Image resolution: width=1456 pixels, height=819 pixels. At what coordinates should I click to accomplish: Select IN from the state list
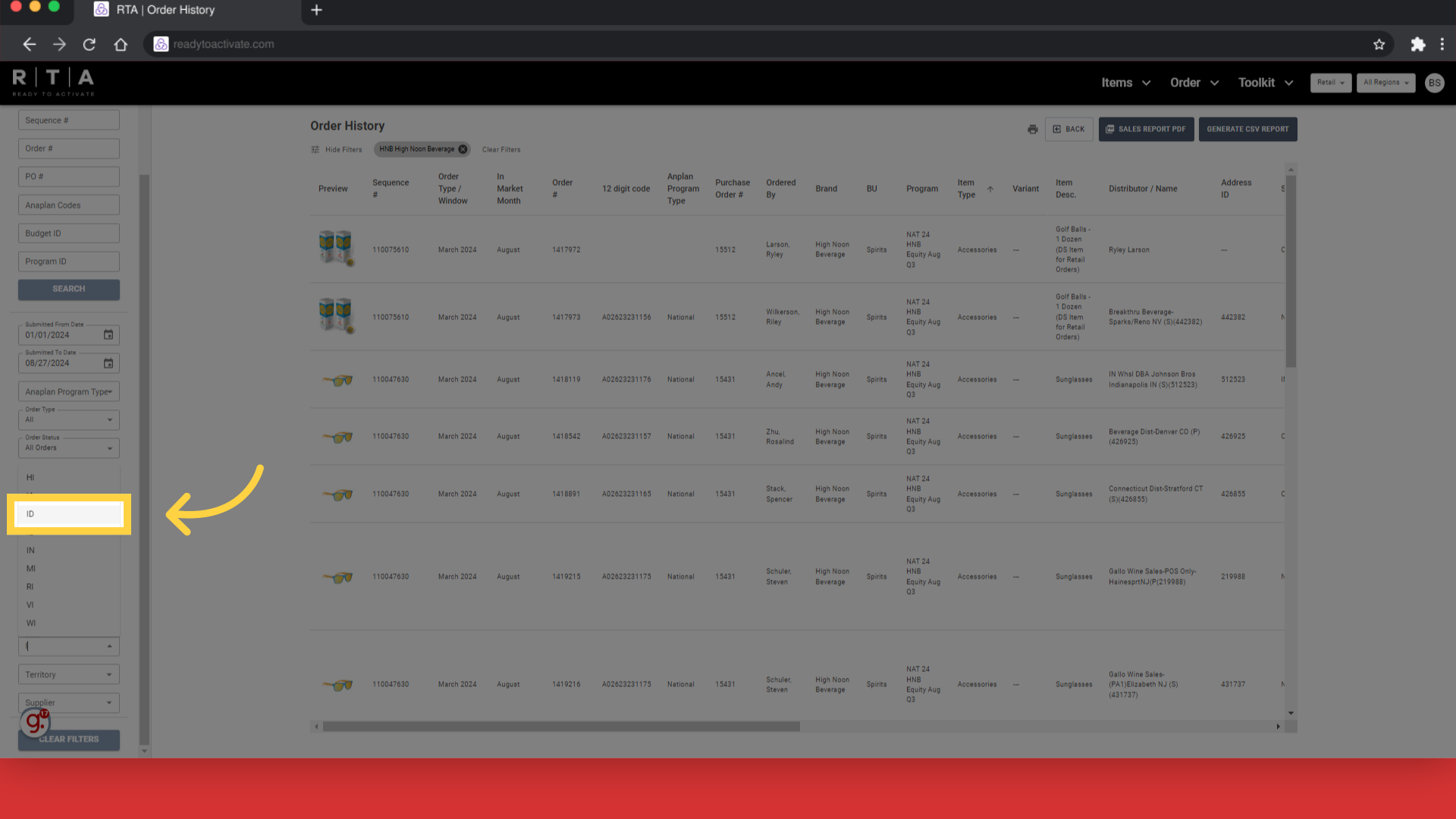[69, 551]
